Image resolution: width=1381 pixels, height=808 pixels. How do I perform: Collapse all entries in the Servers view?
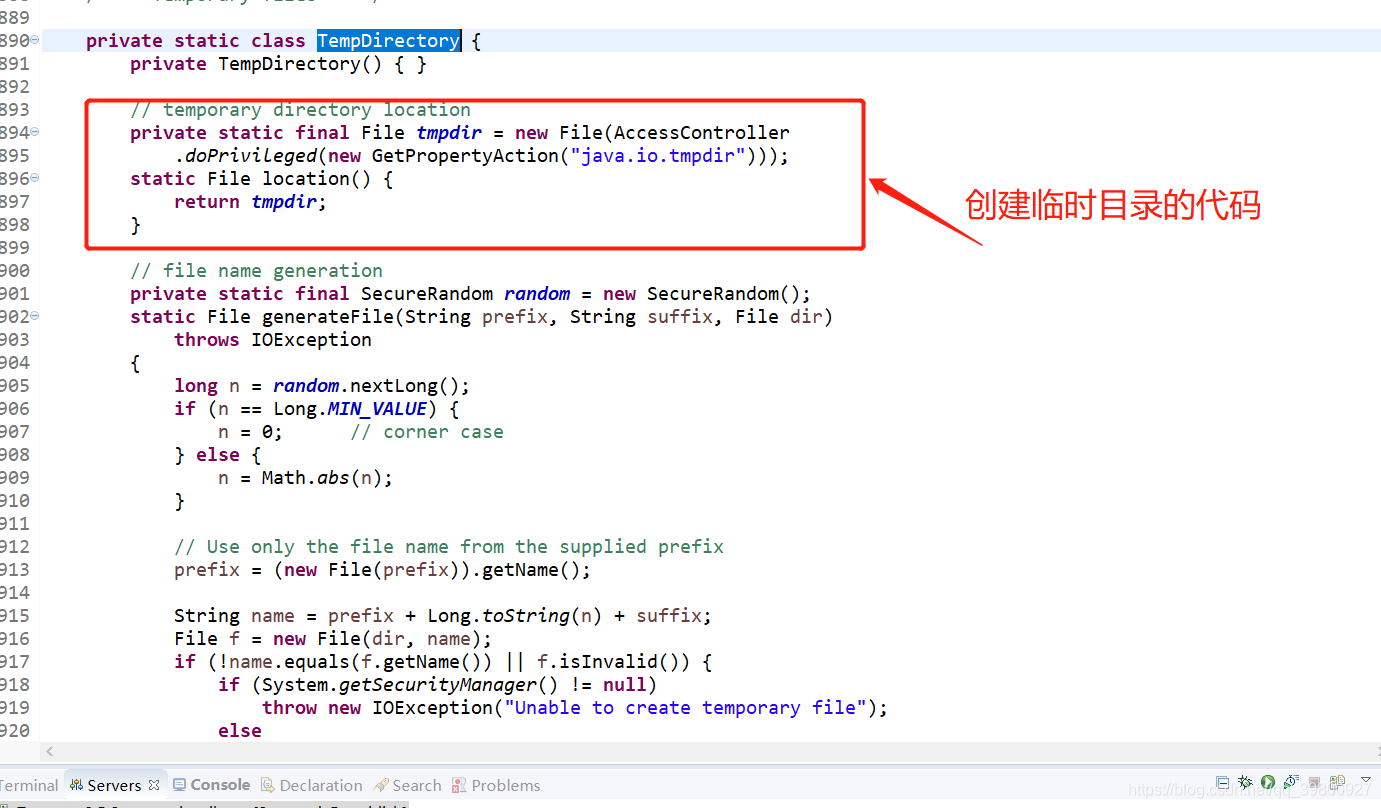[x=1222, y=785]
